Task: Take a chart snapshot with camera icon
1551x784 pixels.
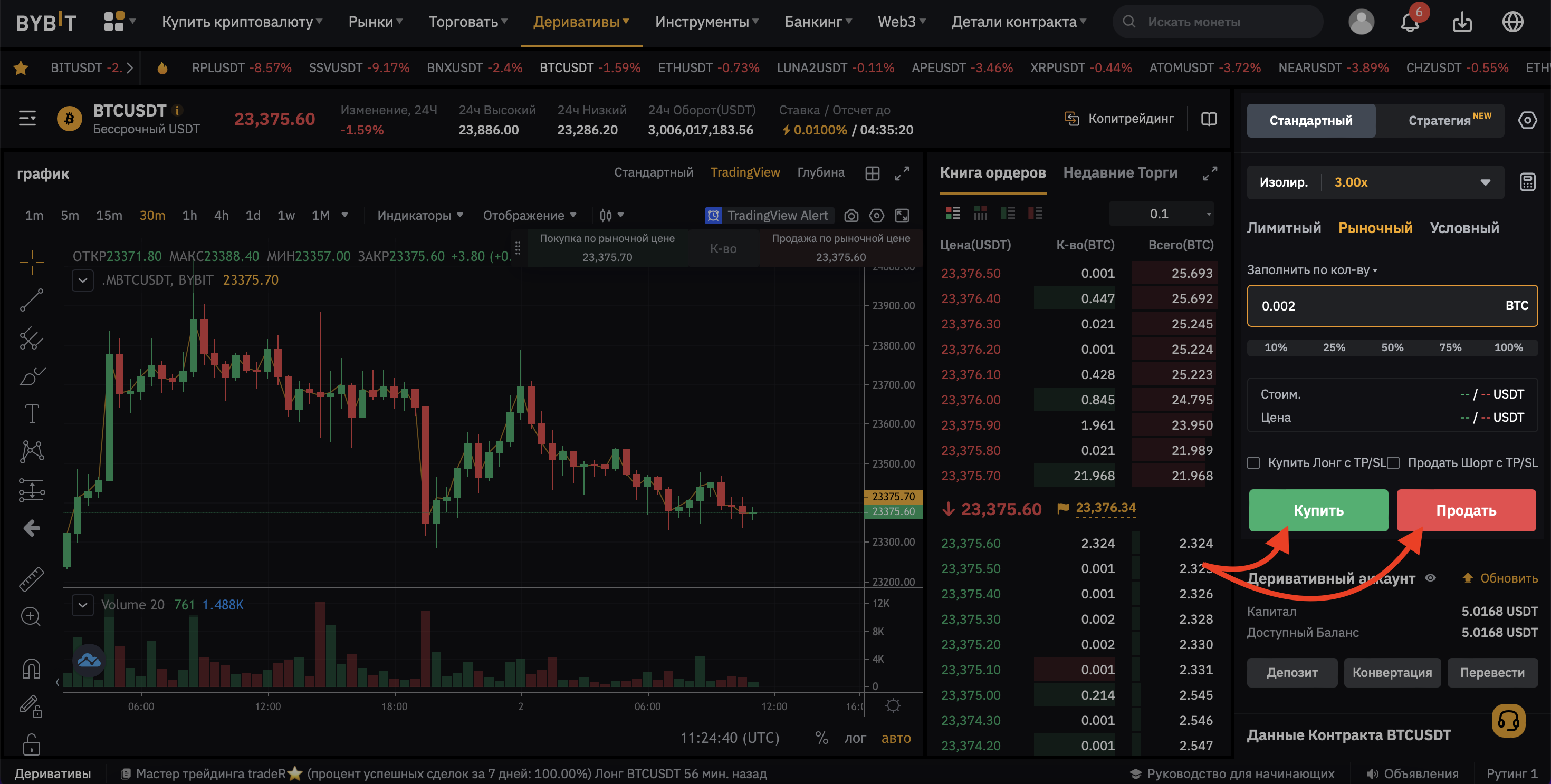Action: point(851,216)
